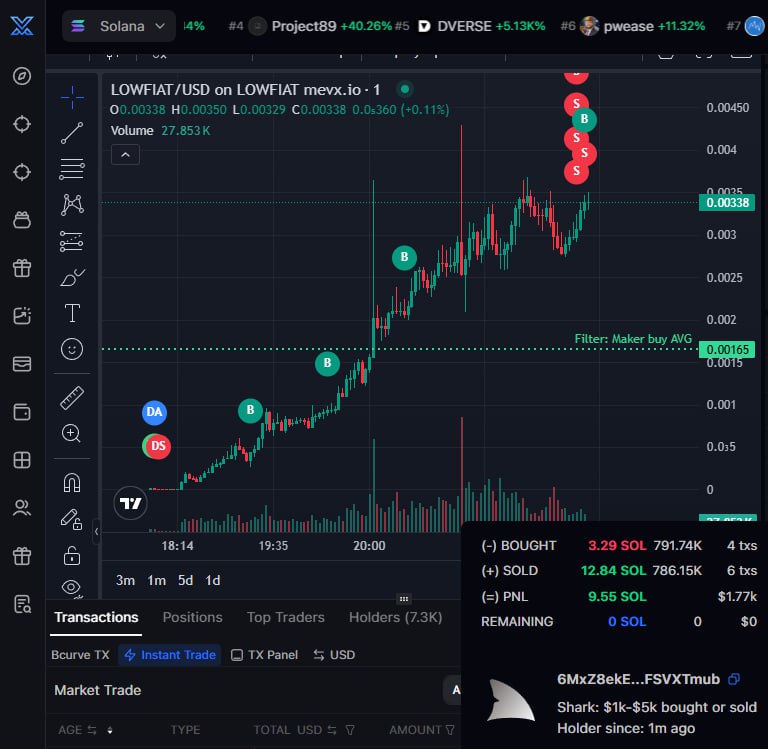Image resolution: width=768 pixels, height=749 pixels.
Task: Select the trend line drawing tool
Action: pos(72,133)
